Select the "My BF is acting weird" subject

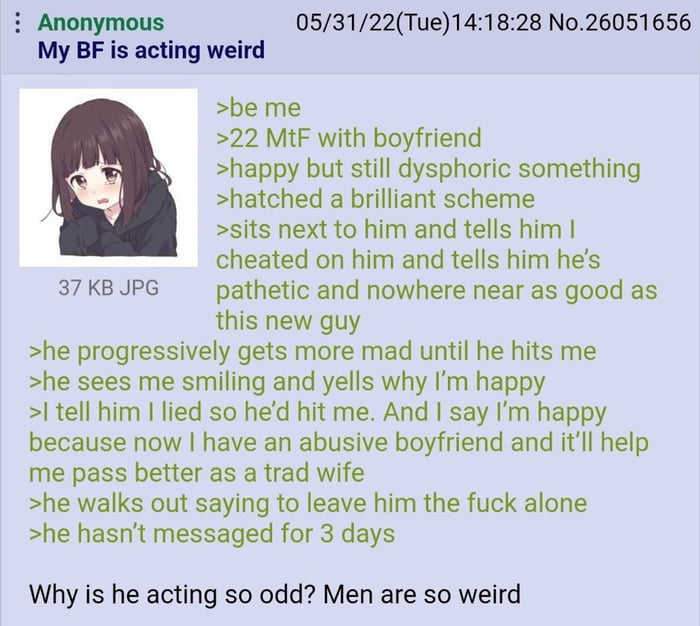[151, 50]
